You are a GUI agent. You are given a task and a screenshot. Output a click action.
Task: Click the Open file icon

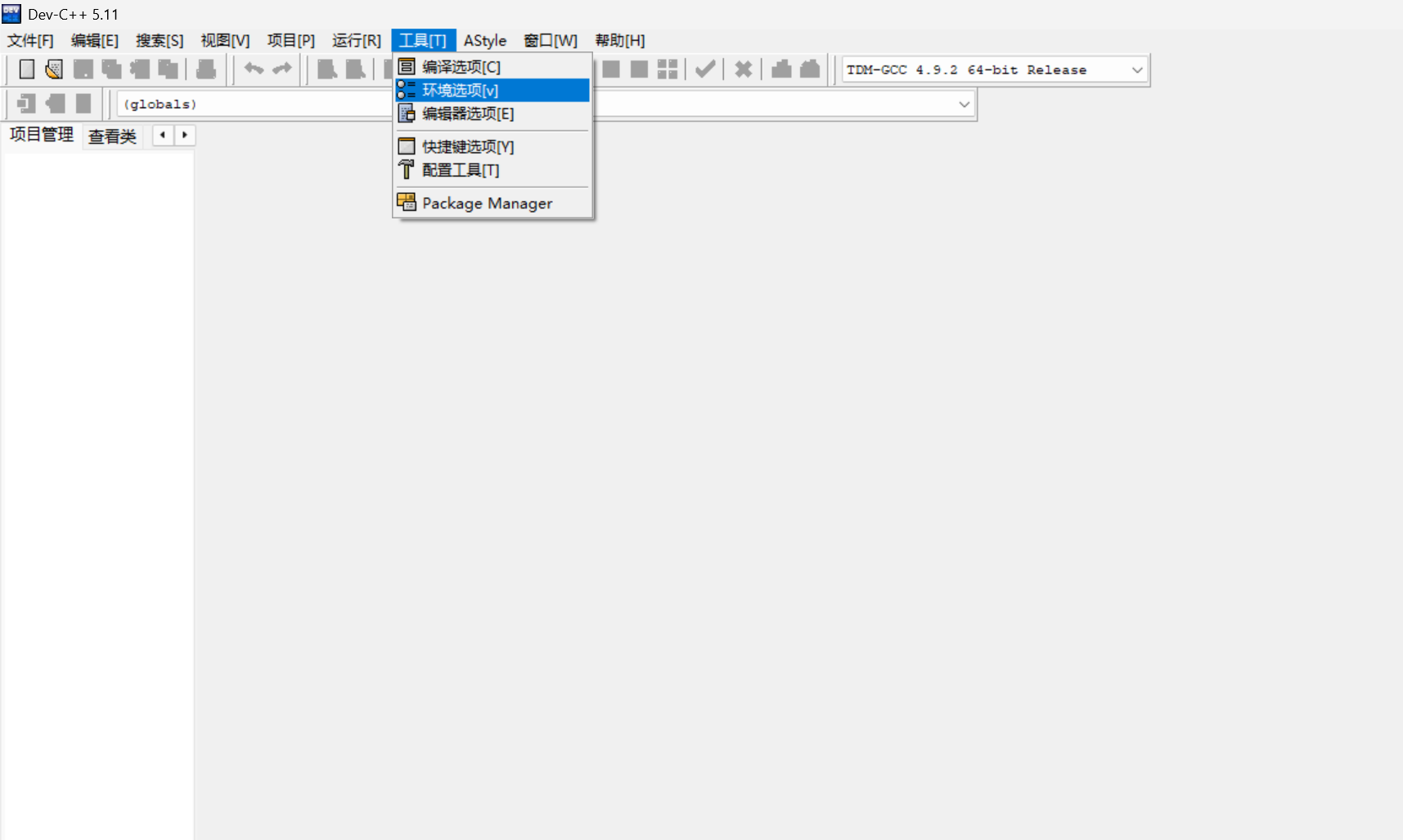[54, 70]
